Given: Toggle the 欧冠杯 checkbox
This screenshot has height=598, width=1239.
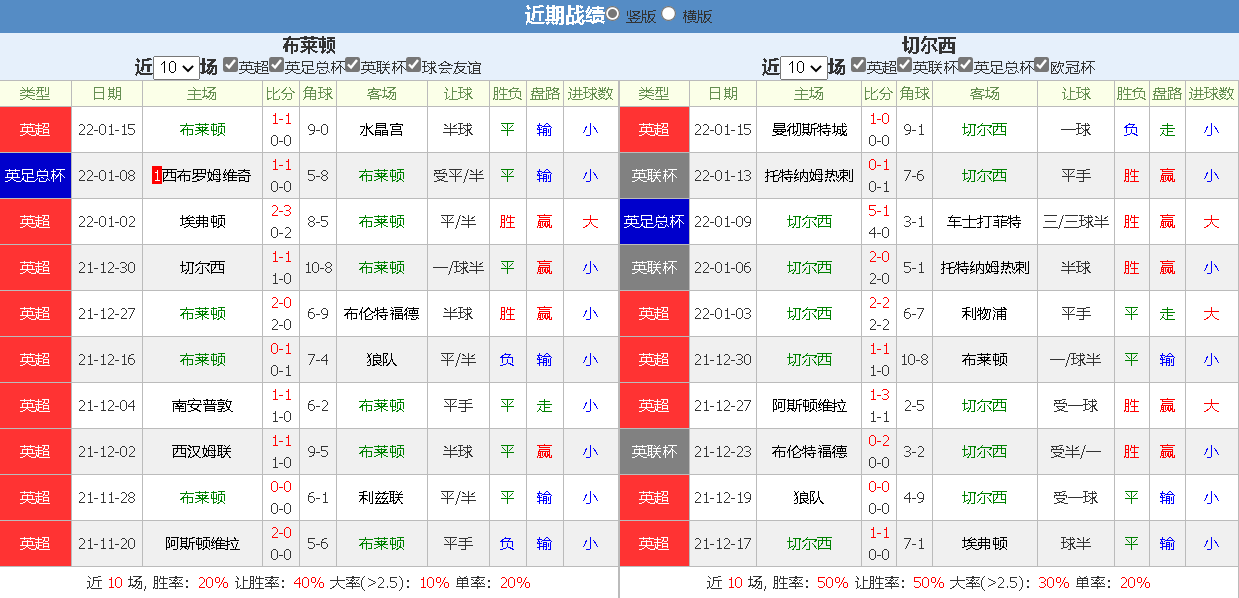Looking at the screenshot, I should point(1042,65).
